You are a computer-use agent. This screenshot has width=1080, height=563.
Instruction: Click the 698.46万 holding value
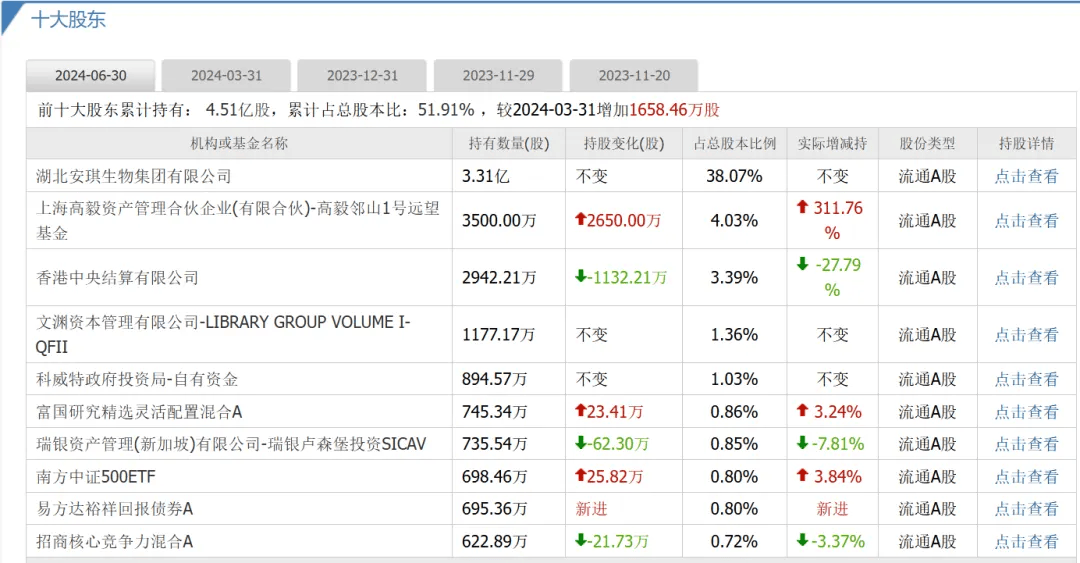tap(495, 477)
